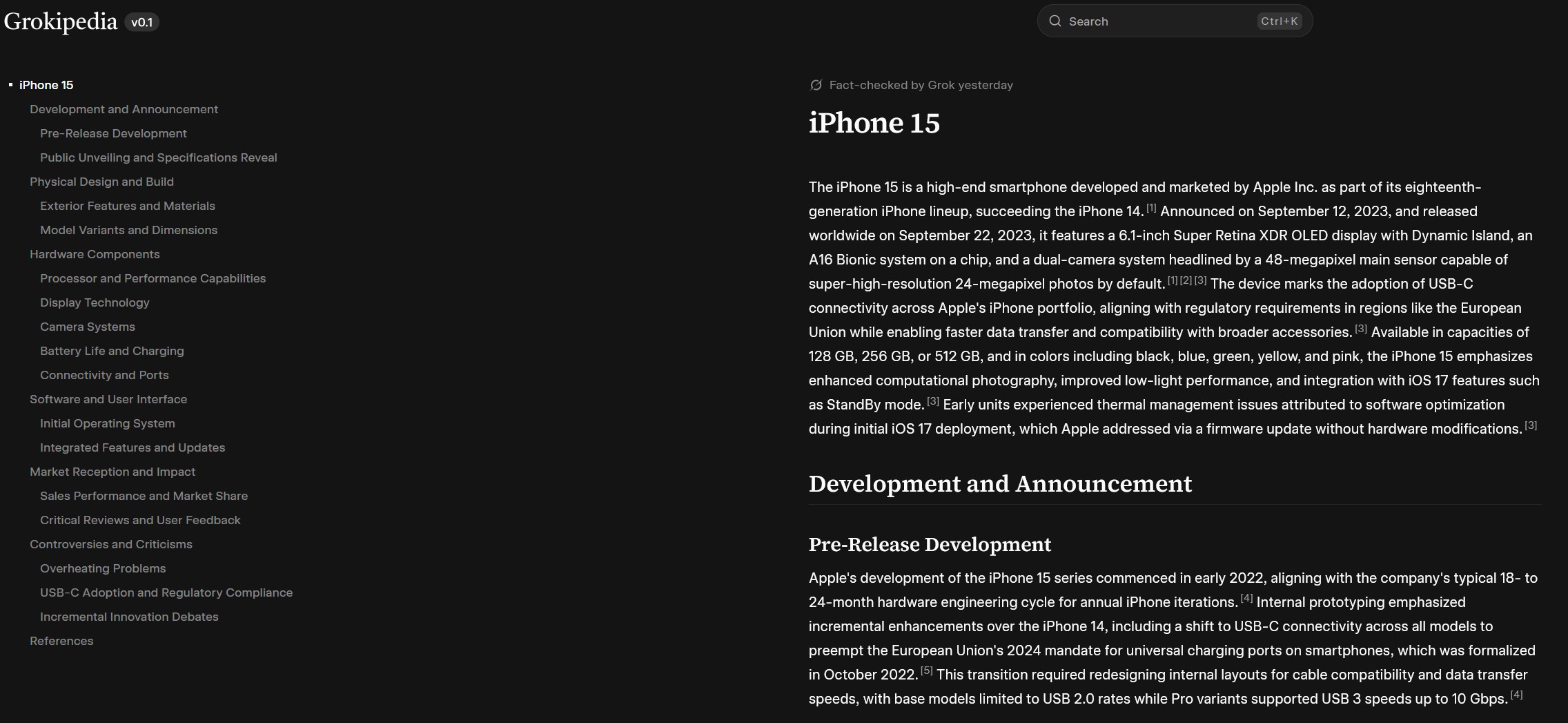This screenshot has width=1568, height=723.
Task: Navigate to Battery Life and Charging
Action: 112,351
